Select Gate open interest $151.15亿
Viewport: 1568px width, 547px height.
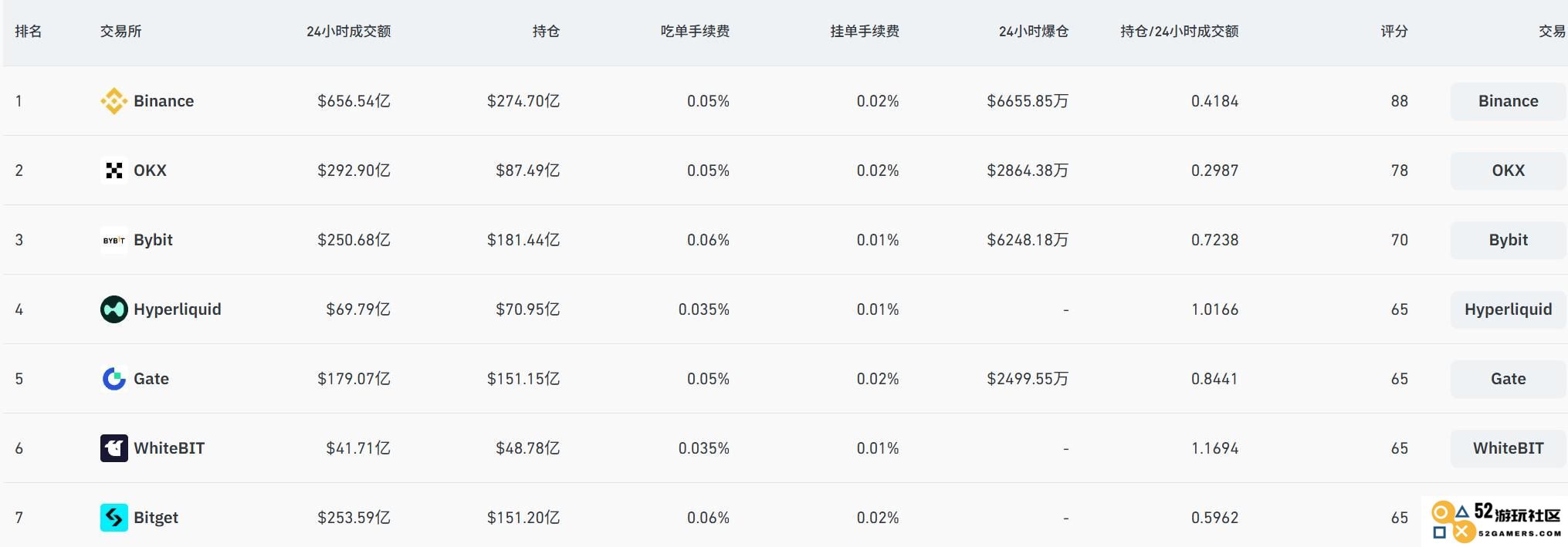tap(523, 379)
